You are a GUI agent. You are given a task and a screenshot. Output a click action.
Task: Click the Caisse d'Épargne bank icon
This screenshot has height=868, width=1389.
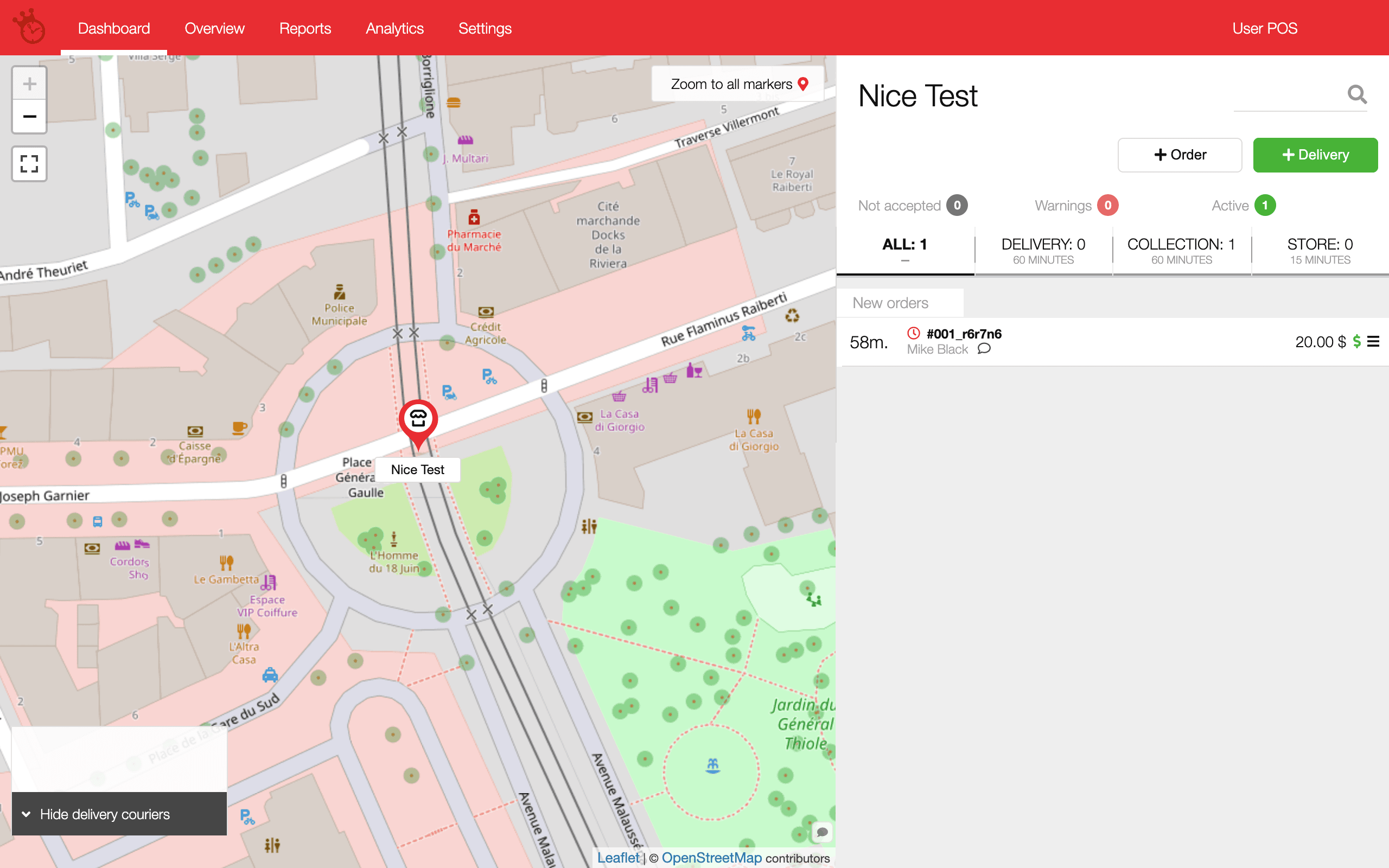[x=195, y=431]
